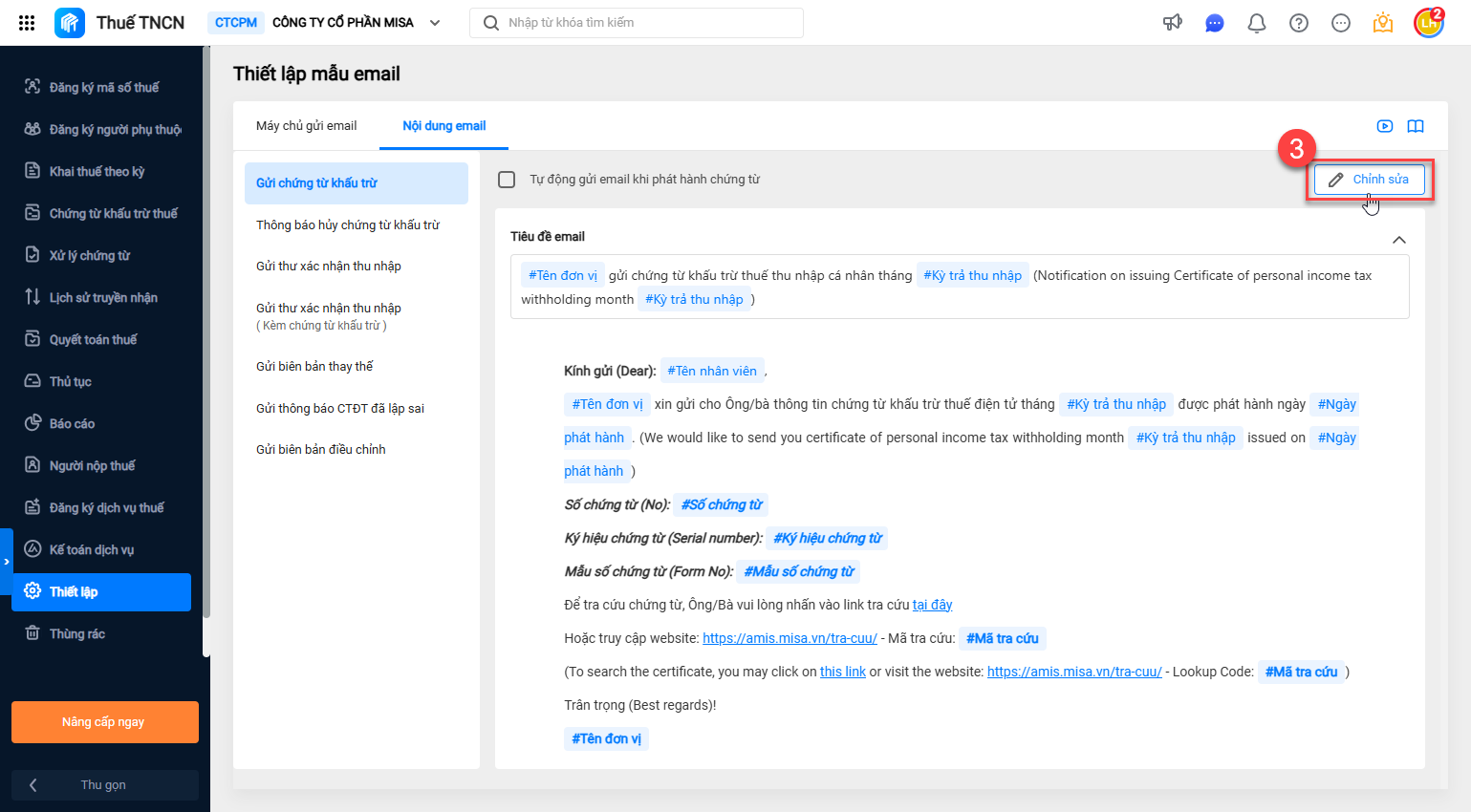
Task: Open Thủ tục section
Action: 101,381
